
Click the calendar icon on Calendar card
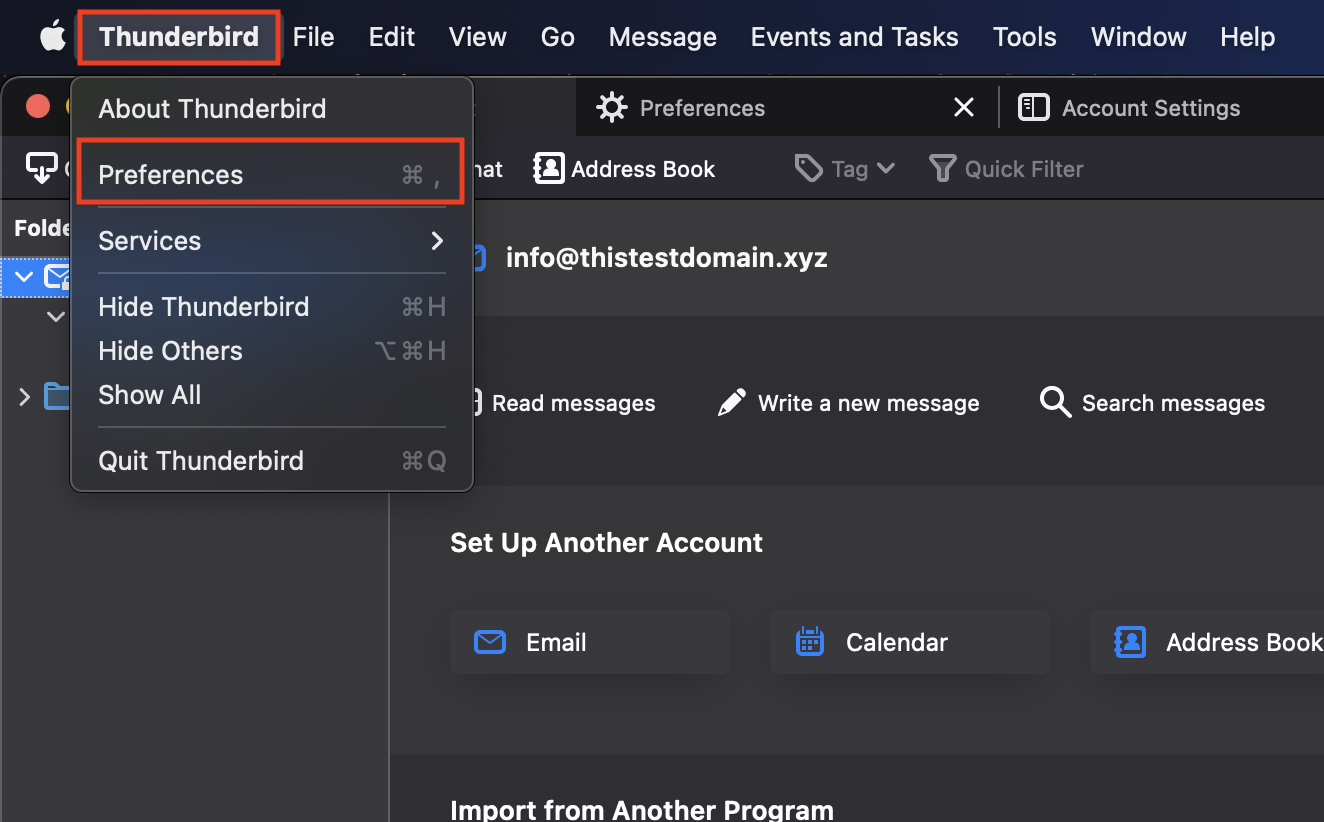(809, 641)
